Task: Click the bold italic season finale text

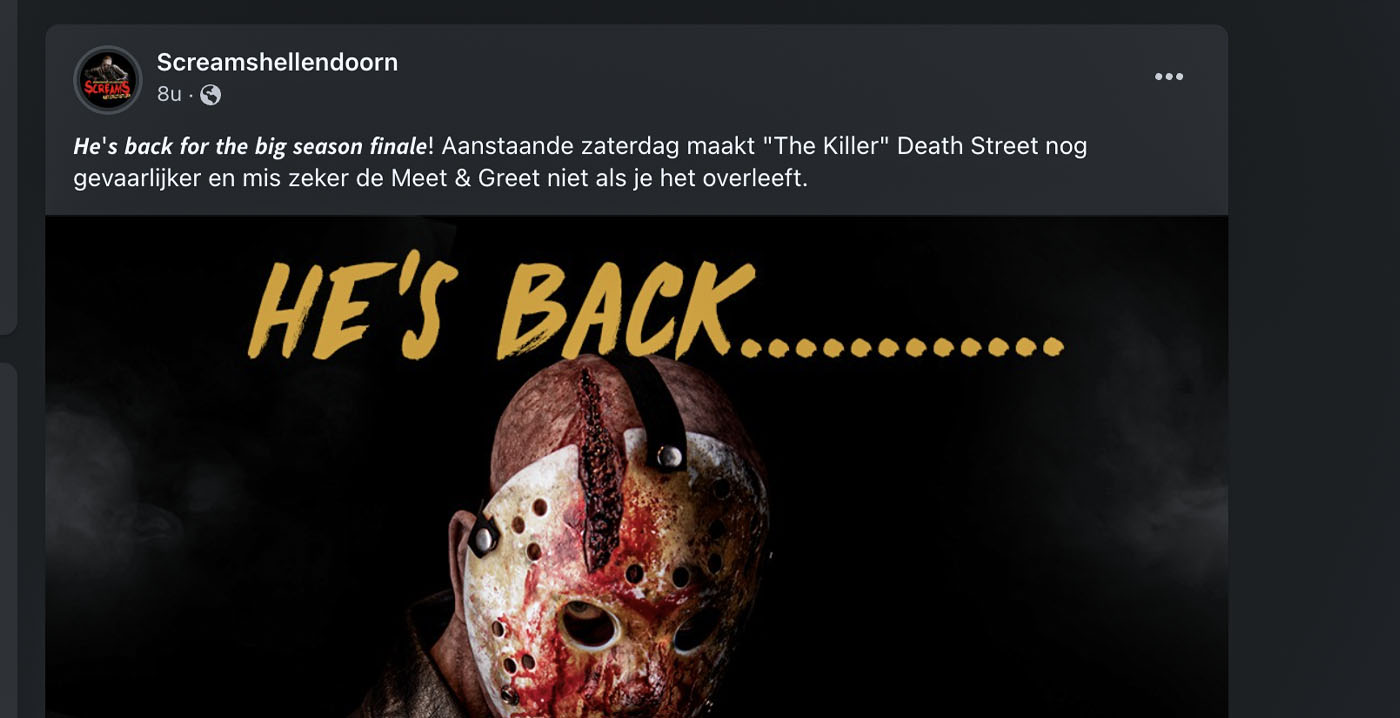Action: coord(250,146)
